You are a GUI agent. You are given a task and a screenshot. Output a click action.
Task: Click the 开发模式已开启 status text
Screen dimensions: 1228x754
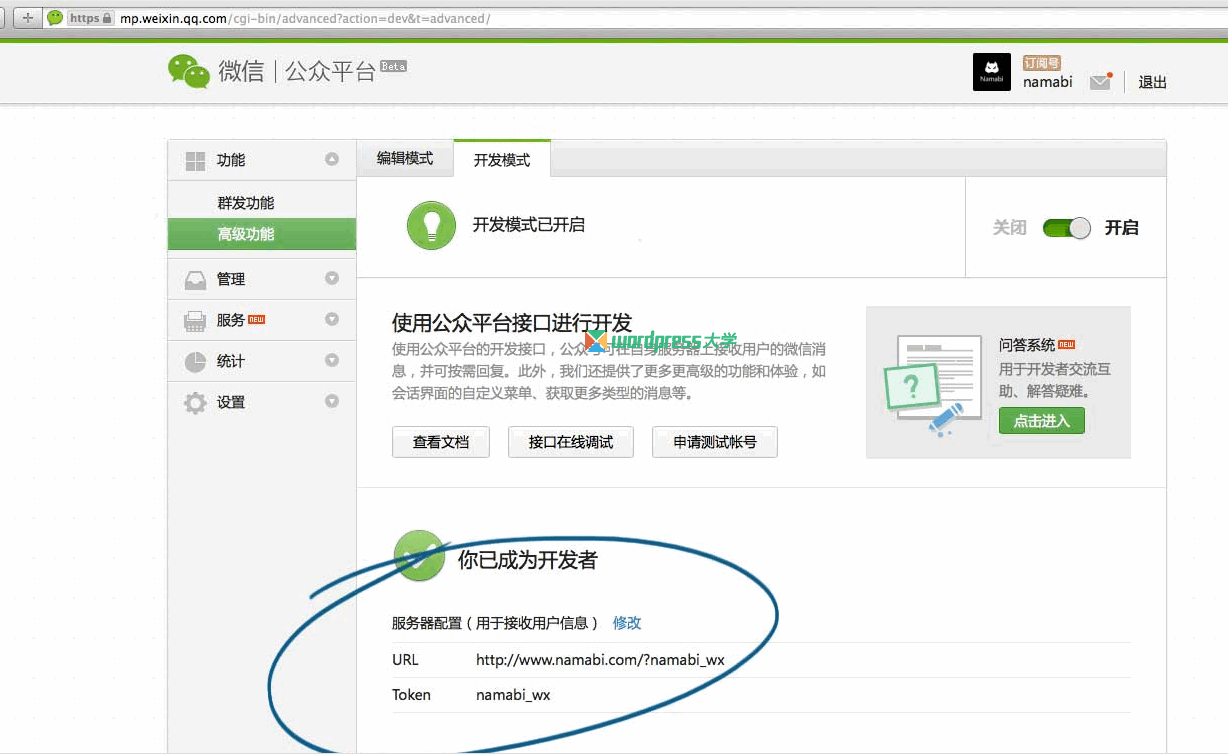coord(529,225)
